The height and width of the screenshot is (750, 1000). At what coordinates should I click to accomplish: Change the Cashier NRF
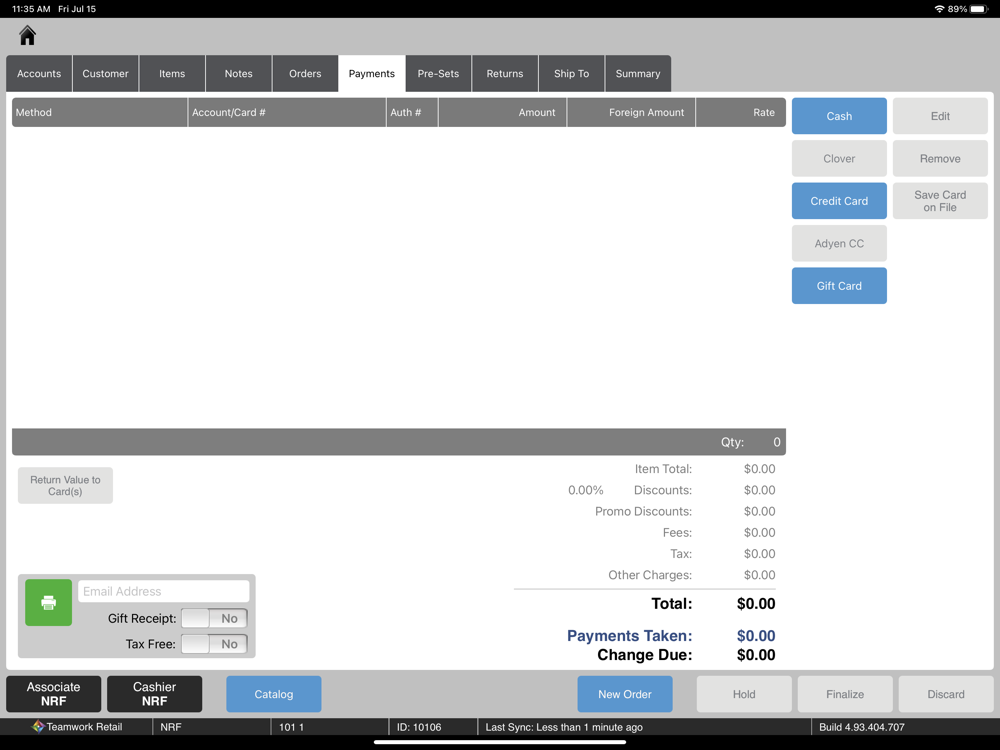(154, 694)
